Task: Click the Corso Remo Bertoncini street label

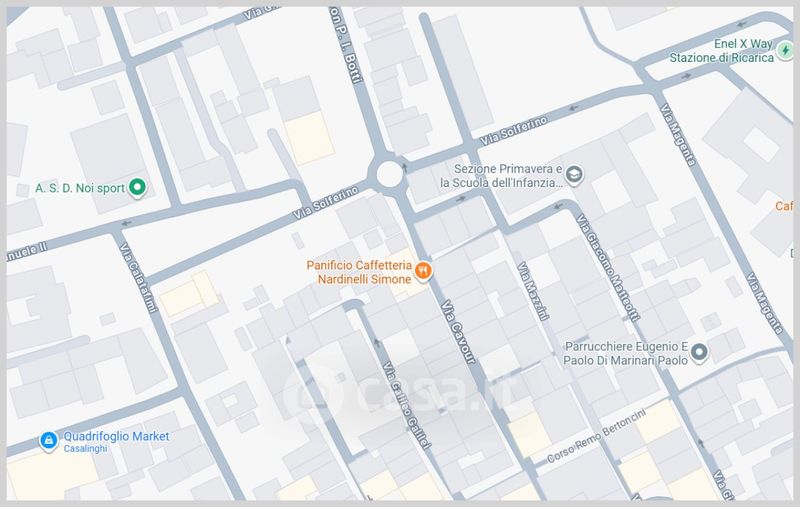Action: click(597, 438)
